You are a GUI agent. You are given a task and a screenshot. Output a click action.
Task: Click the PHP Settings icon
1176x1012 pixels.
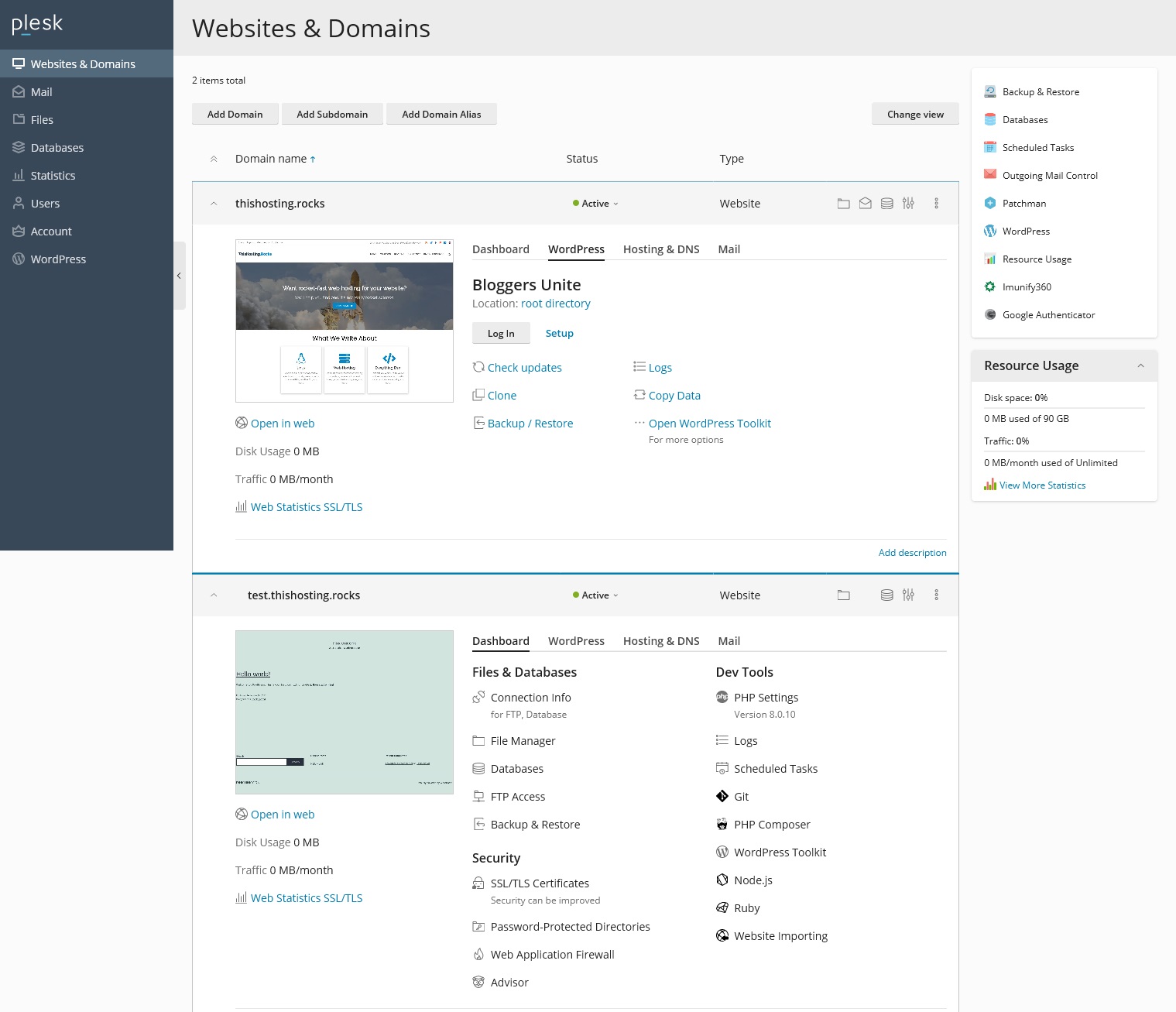[x=722, y=697]
